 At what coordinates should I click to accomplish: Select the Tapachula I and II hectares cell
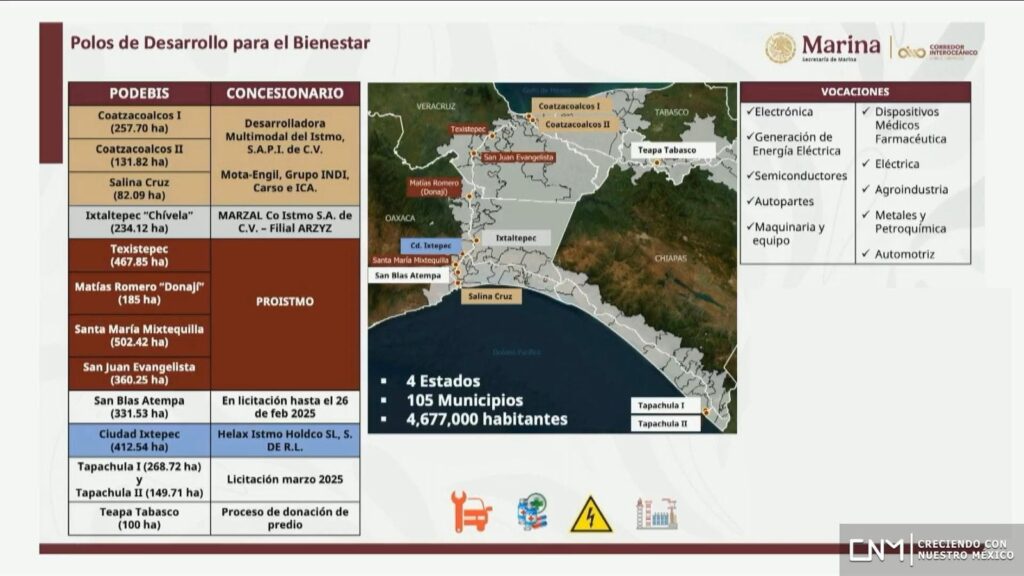(x=139, y=480)
